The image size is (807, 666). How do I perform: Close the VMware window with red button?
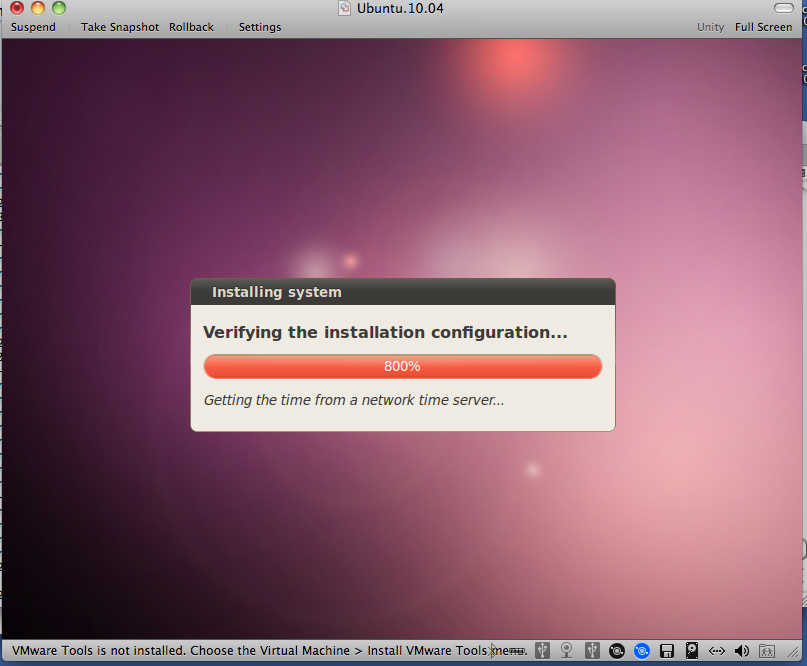(17, 8)
